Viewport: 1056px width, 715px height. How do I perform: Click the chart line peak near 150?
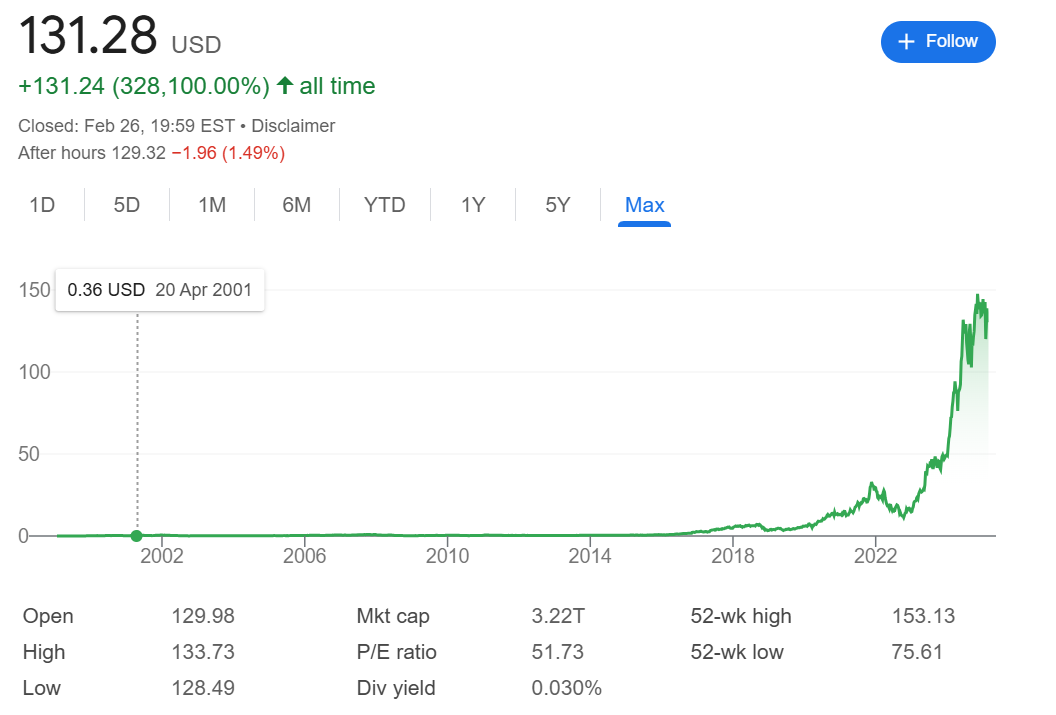pyautogui.click(x=977, y=296)
